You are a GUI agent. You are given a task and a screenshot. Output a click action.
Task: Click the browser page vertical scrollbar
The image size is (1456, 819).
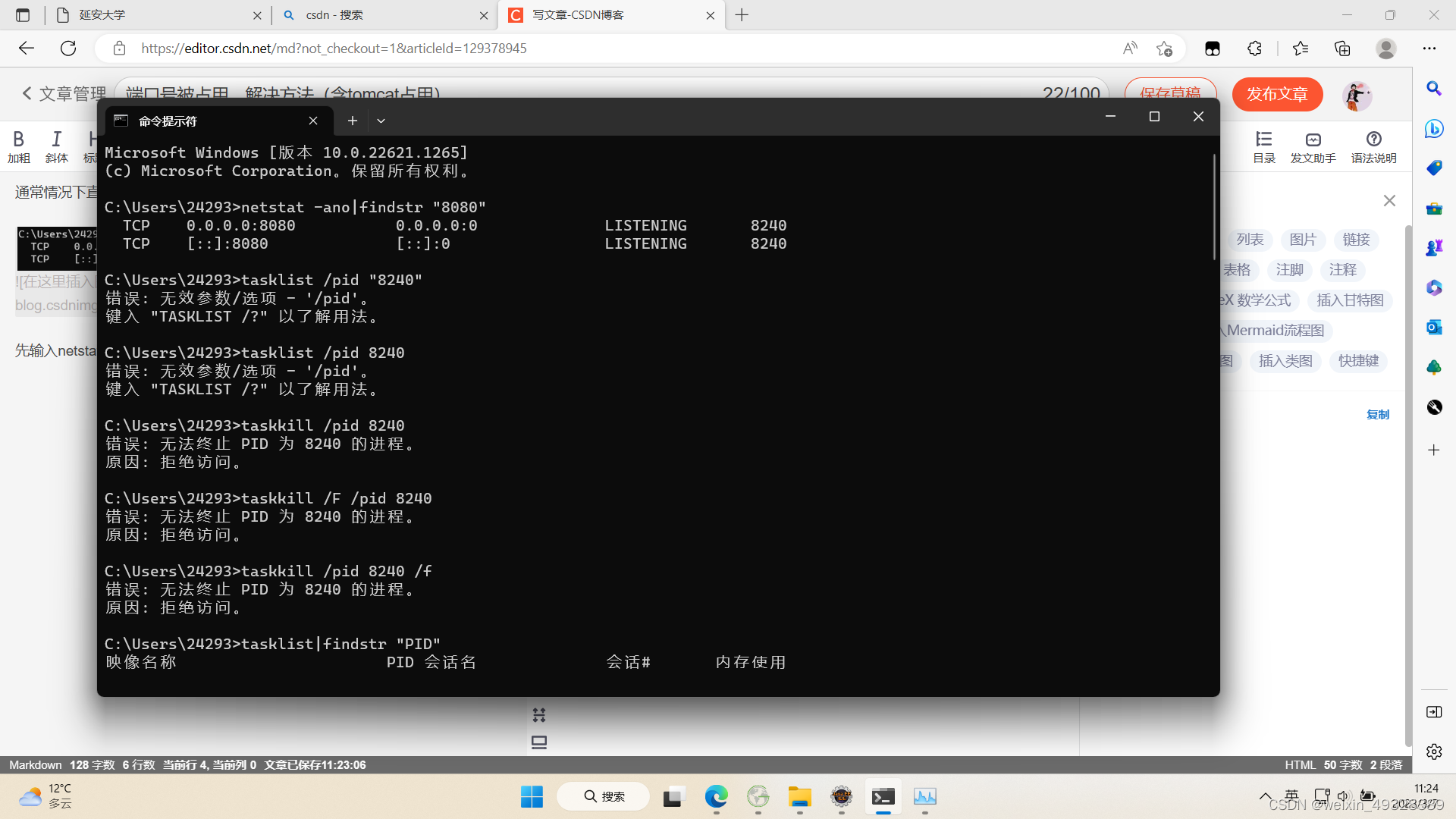coord(1408,485)
